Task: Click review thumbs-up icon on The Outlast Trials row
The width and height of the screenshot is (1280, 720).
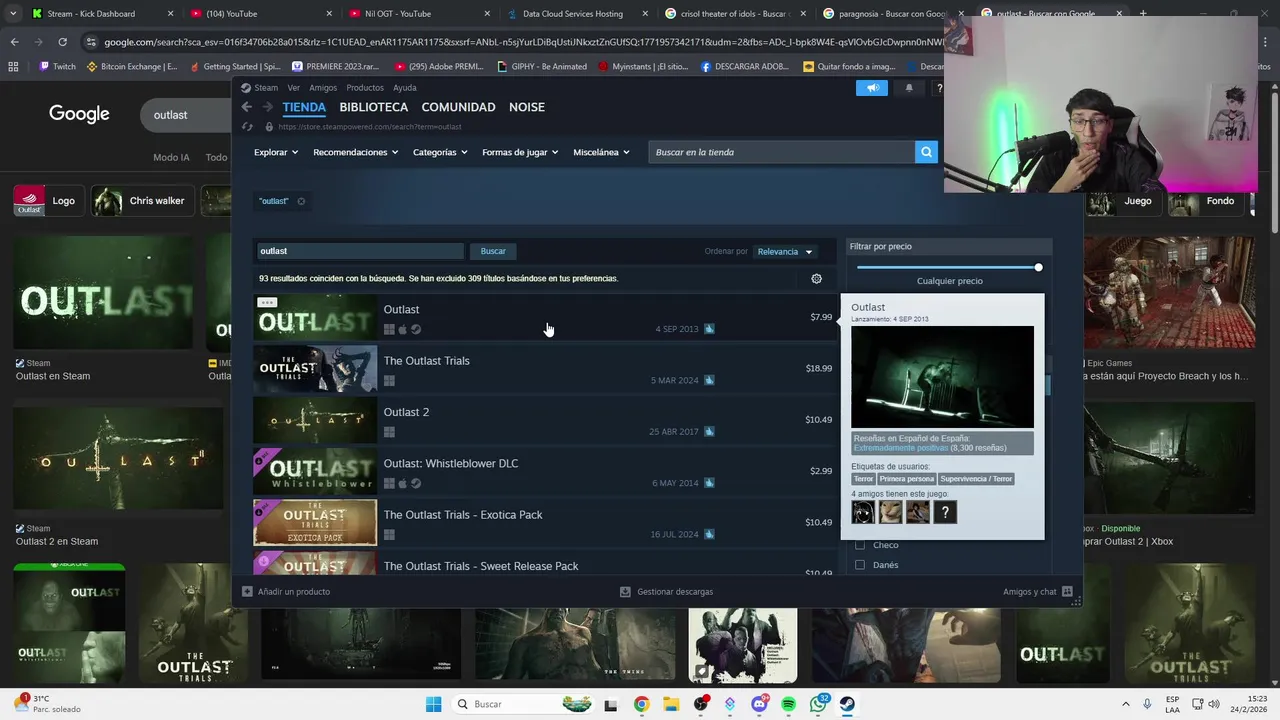Action: click(709, 380)
